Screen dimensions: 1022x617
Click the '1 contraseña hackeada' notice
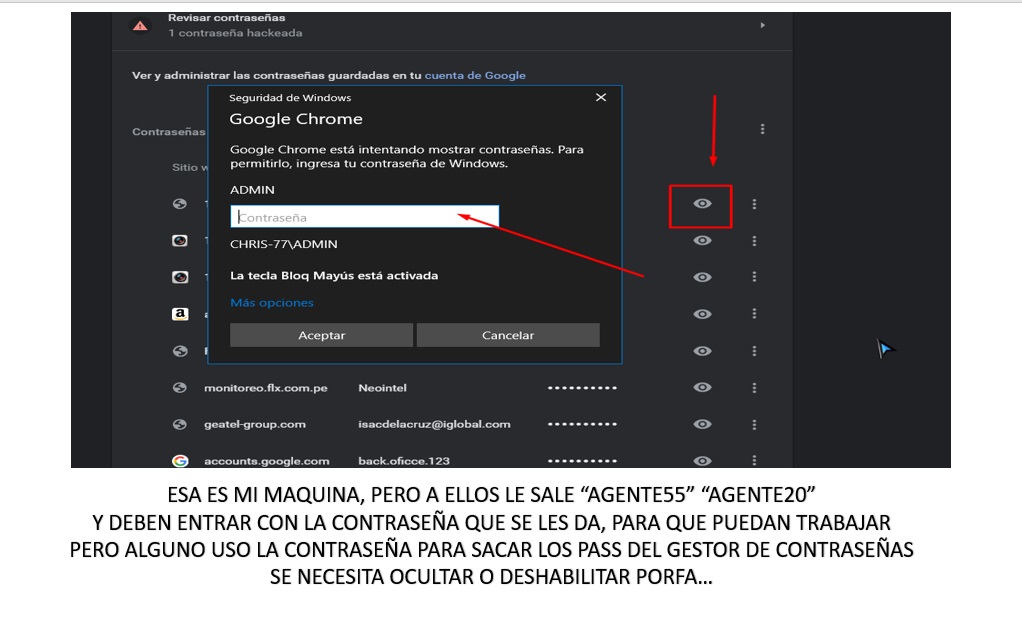click(x=235, y=33)
